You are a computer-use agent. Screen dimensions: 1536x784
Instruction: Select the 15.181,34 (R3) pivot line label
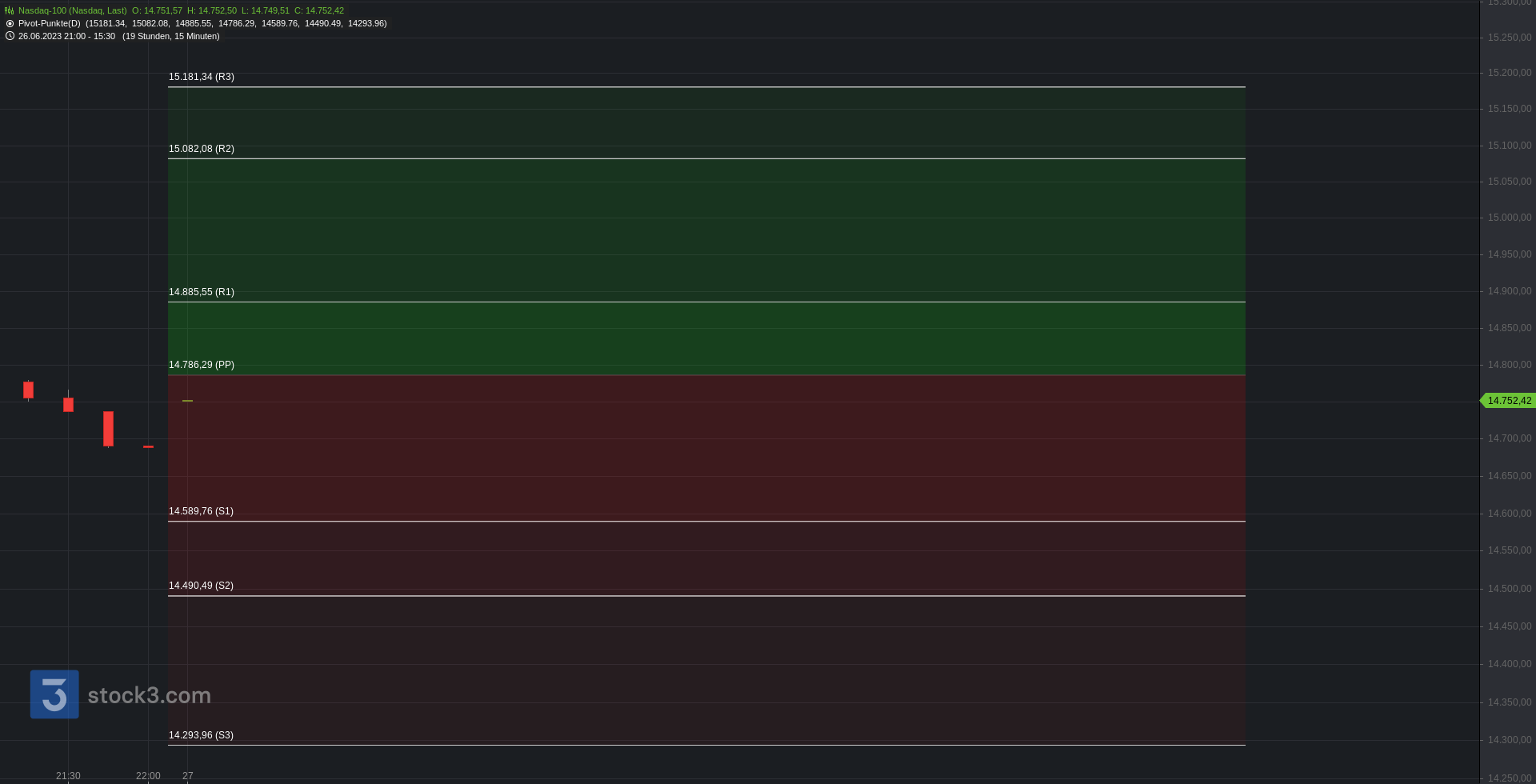point(202,77)
